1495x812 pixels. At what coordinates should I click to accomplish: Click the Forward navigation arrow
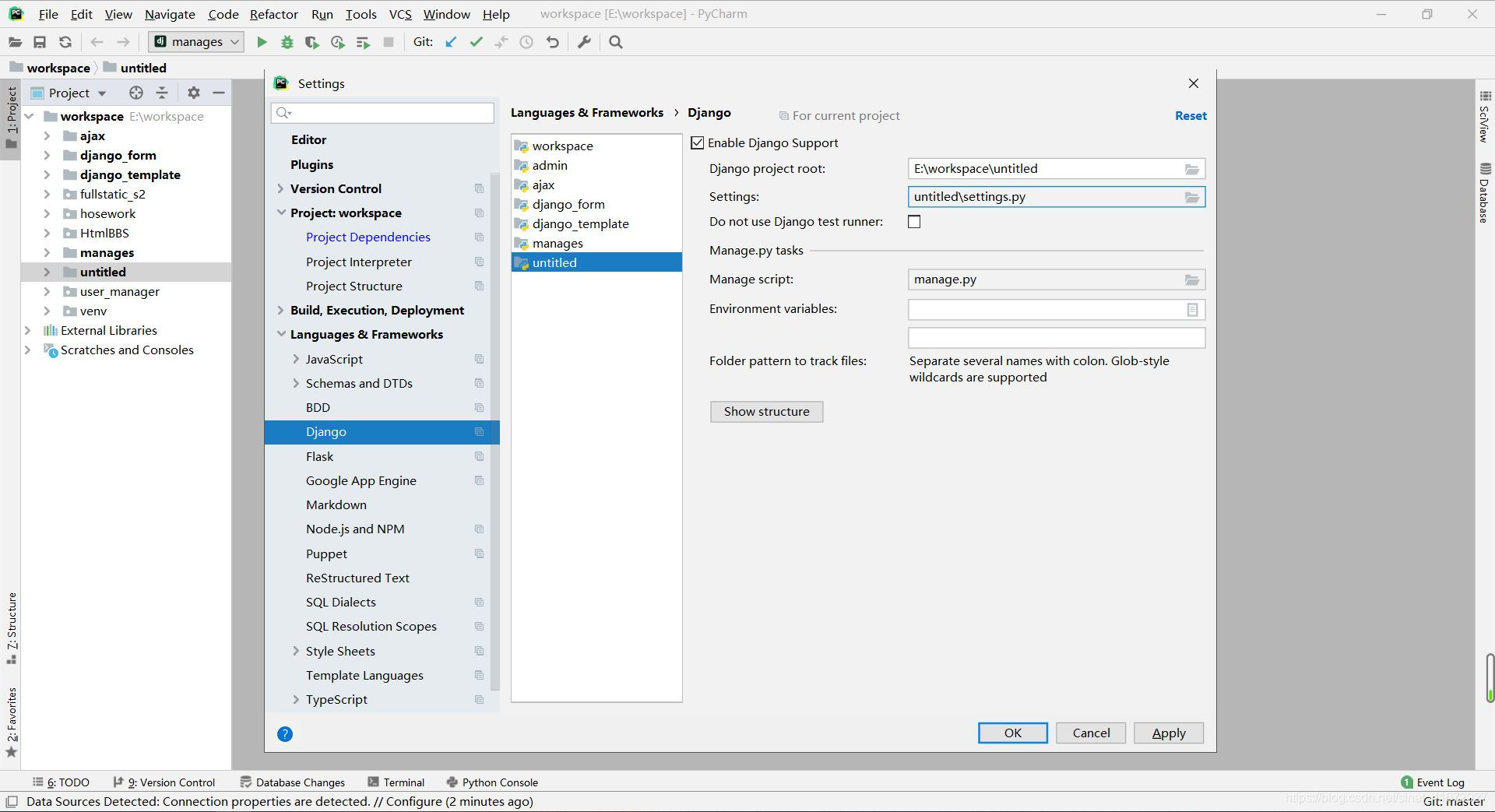coord(123,42)
